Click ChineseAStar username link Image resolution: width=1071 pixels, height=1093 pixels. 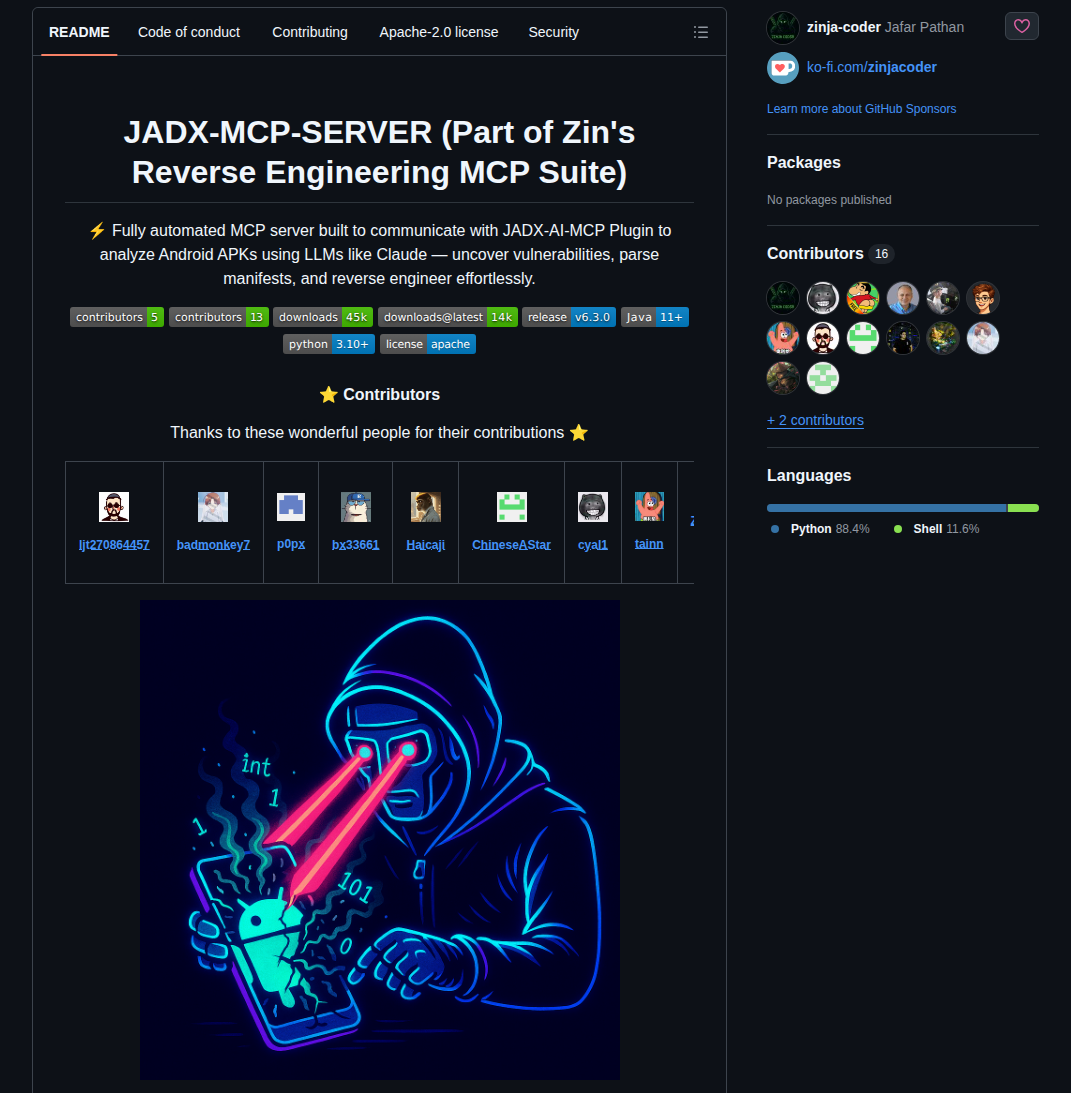[x=511, y=545]
